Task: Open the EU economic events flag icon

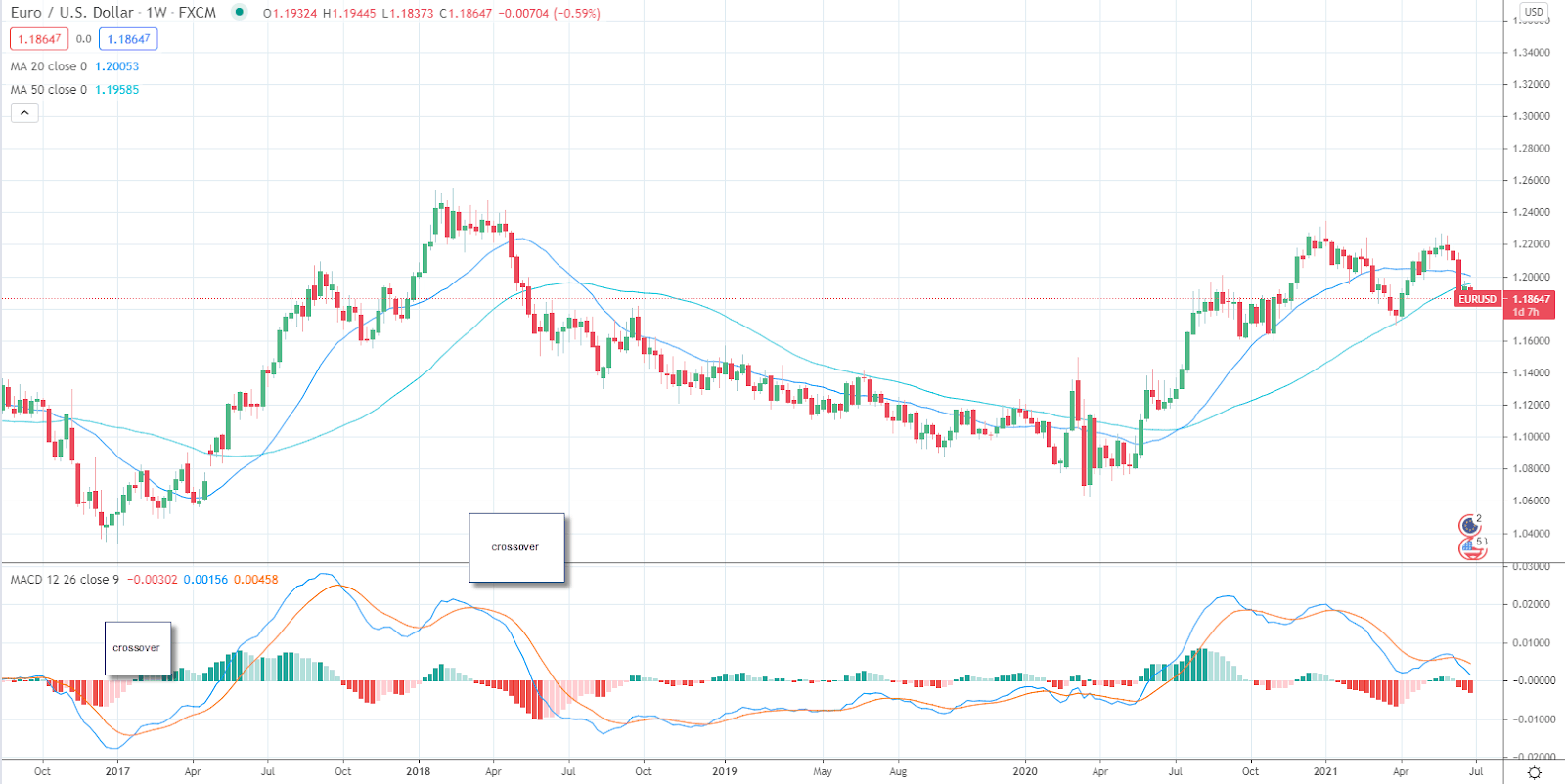Action: click(1469, 526)
